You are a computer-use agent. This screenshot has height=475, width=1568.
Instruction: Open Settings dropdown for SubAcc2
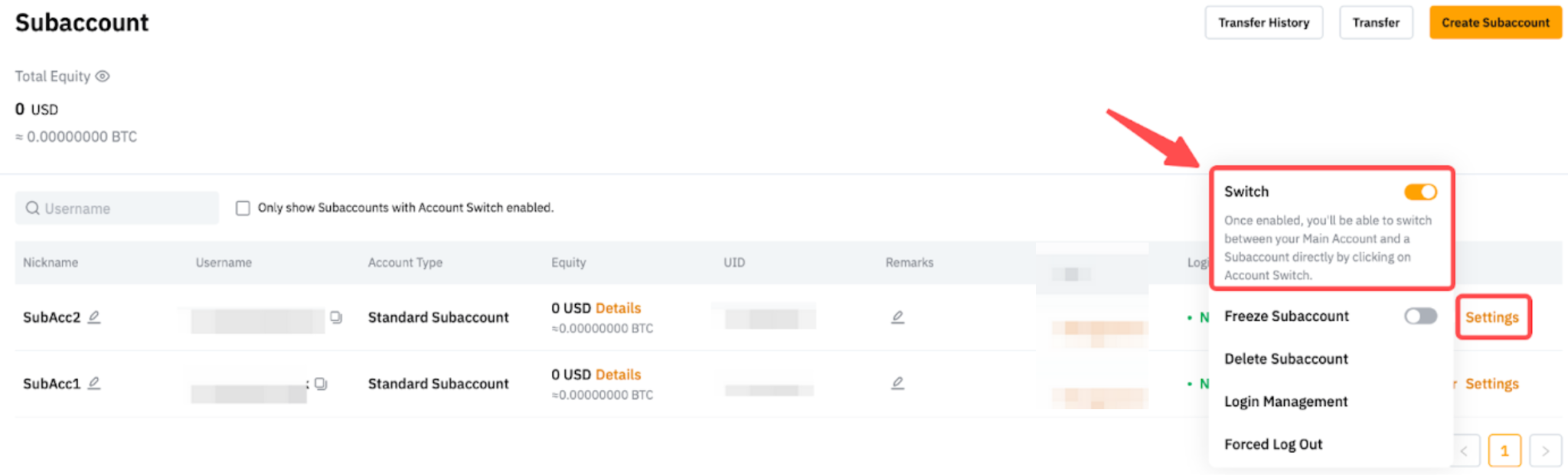1491,317
